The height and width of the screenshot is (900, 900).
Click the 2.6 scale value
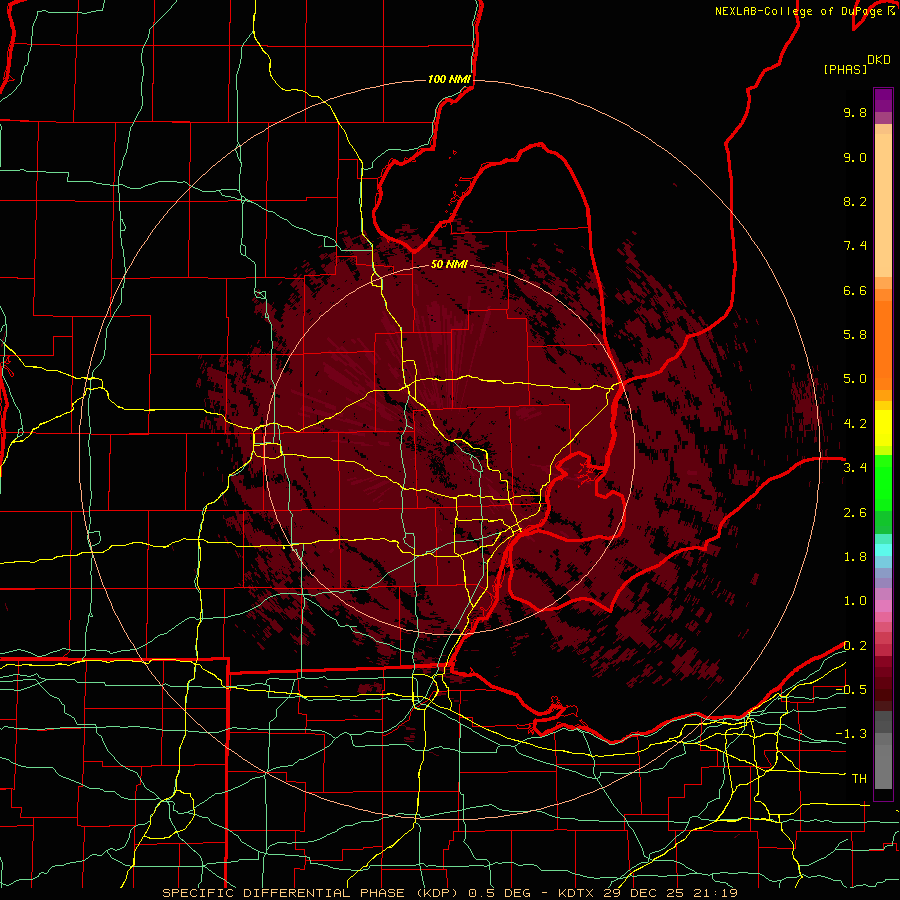point(855,513)
